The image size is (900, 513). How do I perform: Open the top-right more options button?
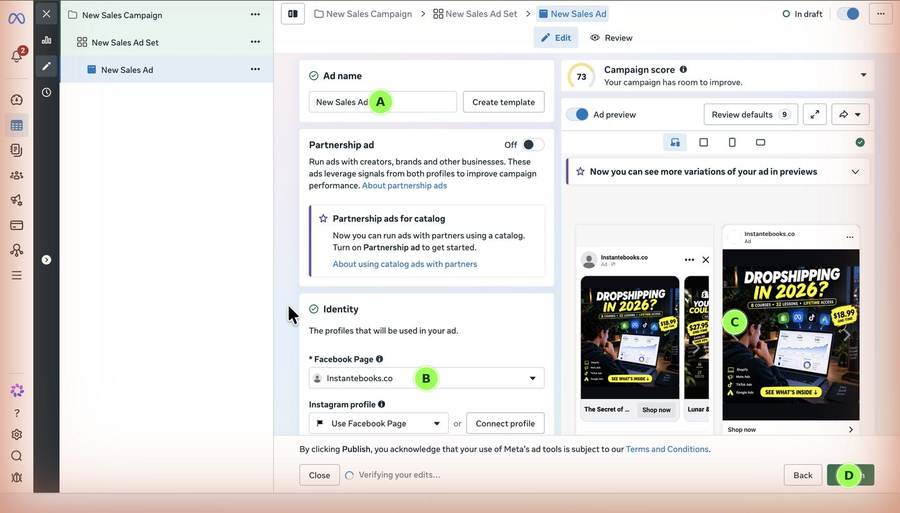880,14
